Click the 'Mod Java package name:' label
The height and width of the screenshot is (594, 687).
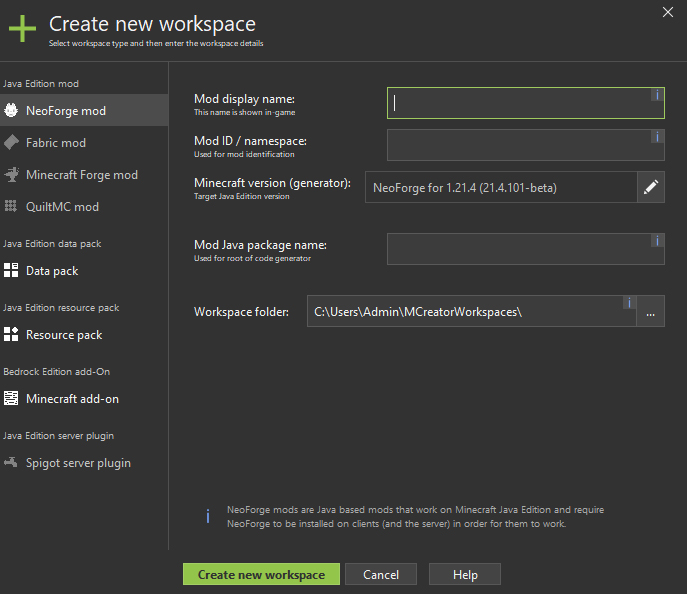click(260, 245)
